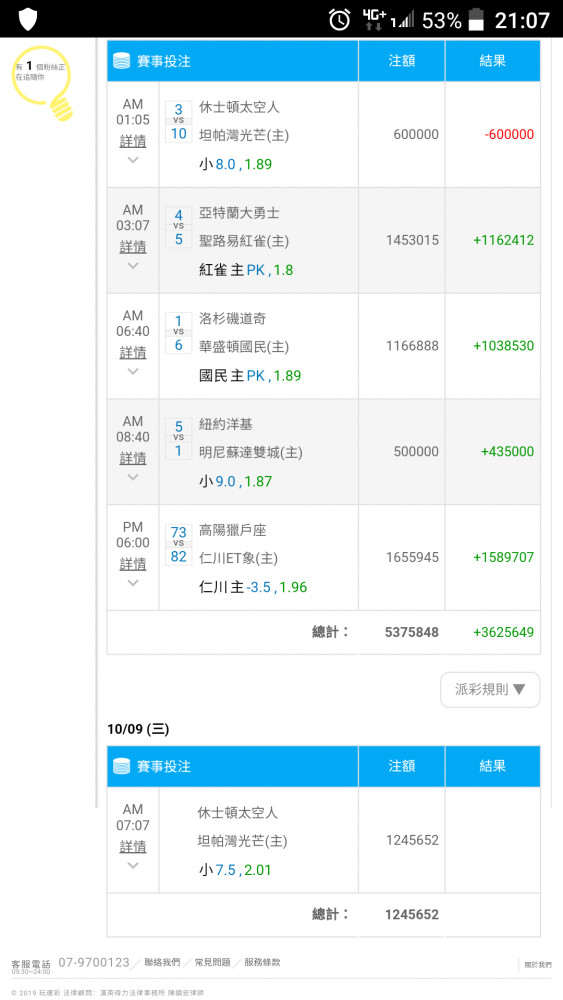Click the 結果 column header in top table
The height and width of the screenshot is (1000, 563).
coord(493,61)
